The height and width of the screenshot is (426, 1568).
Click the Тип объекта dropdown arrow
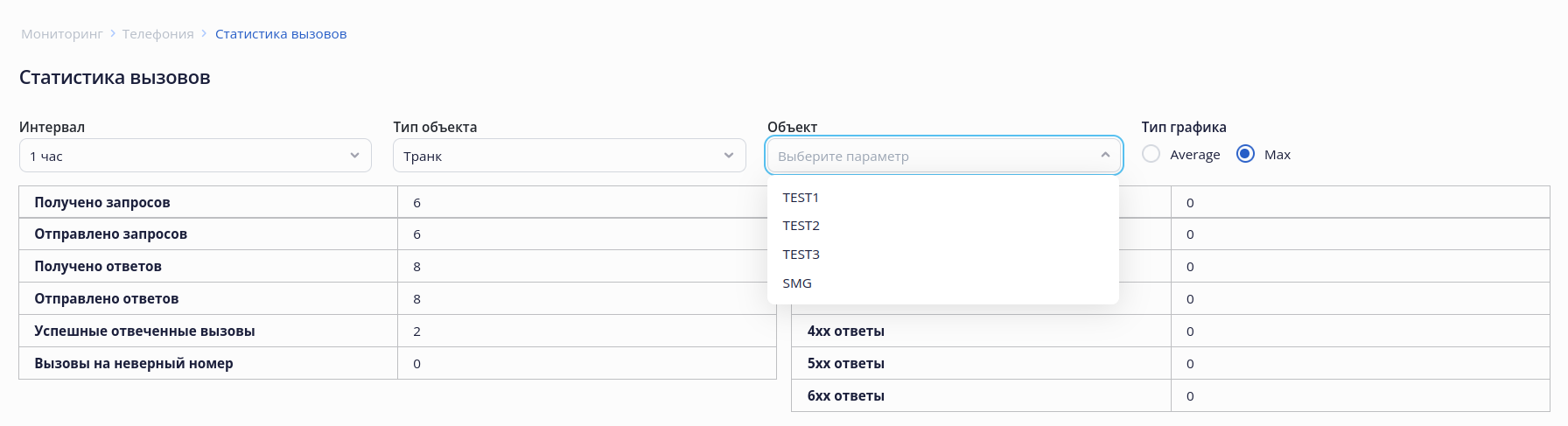click(729, 156)
